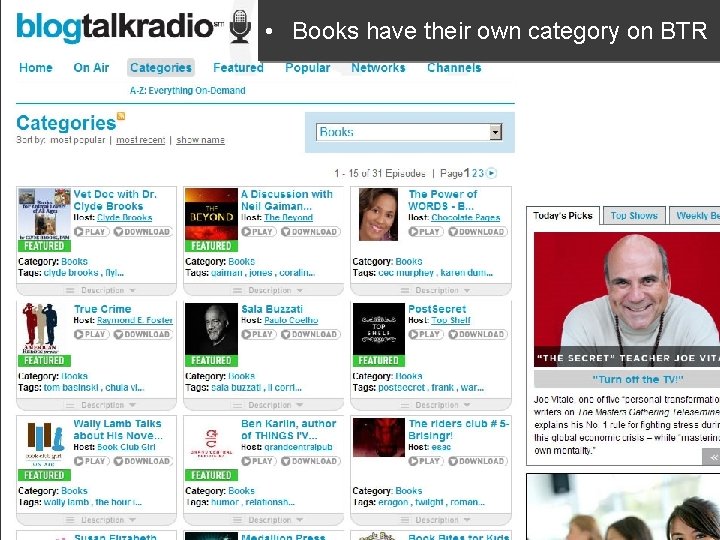720x540 pixels.
Task: Download the True Crime episode
Action: click(143, 334)
